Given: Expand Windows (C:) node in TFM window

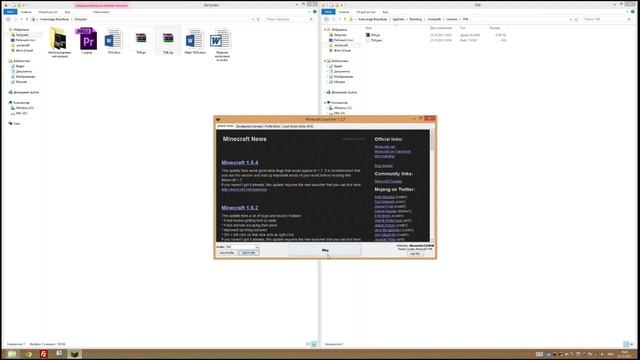Looking at the screenshot, I should tap(327, 108).
